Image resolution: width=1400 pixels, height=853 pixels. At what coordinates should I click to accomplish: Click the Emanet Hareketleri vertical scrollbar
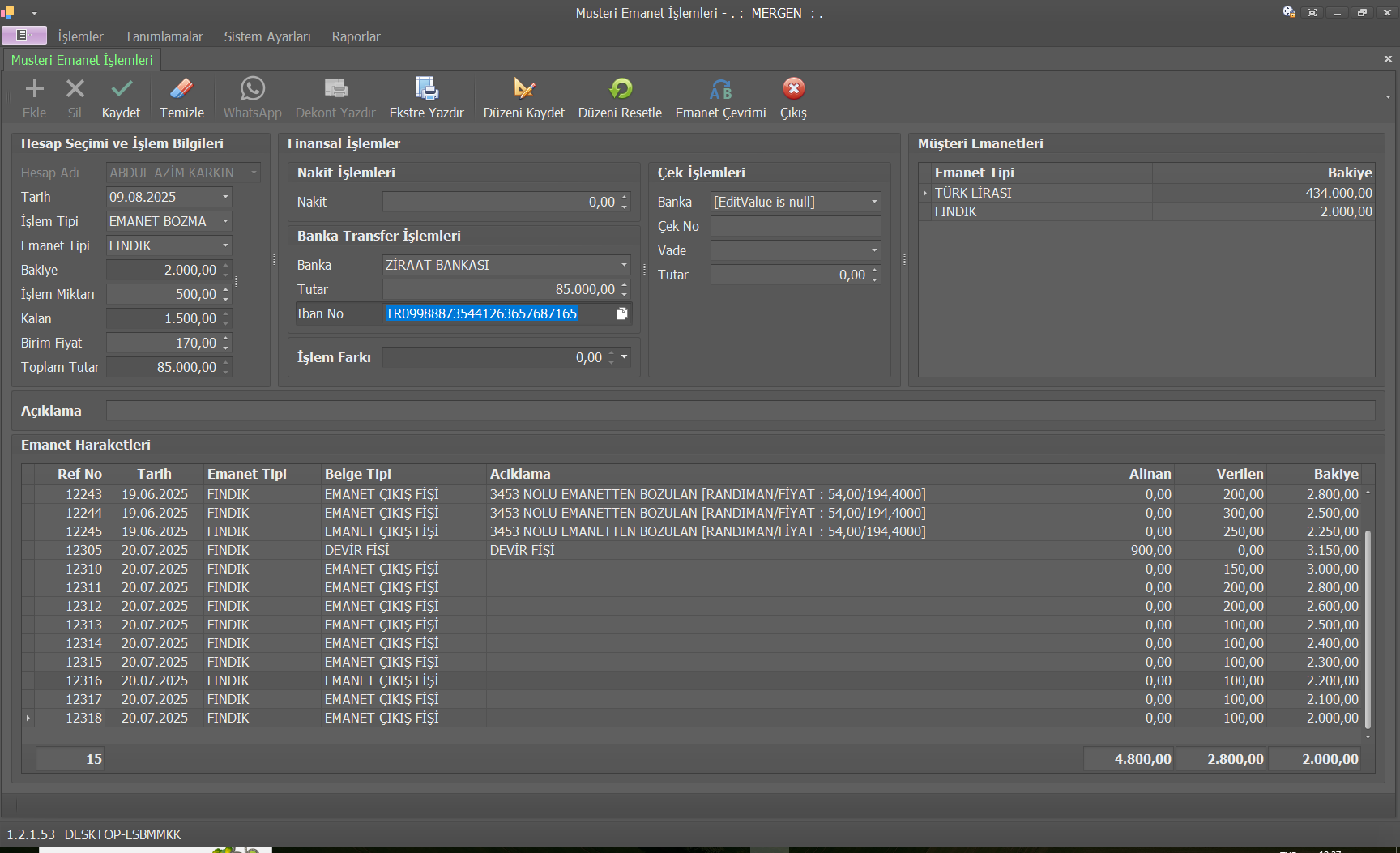click(1368, 628)
